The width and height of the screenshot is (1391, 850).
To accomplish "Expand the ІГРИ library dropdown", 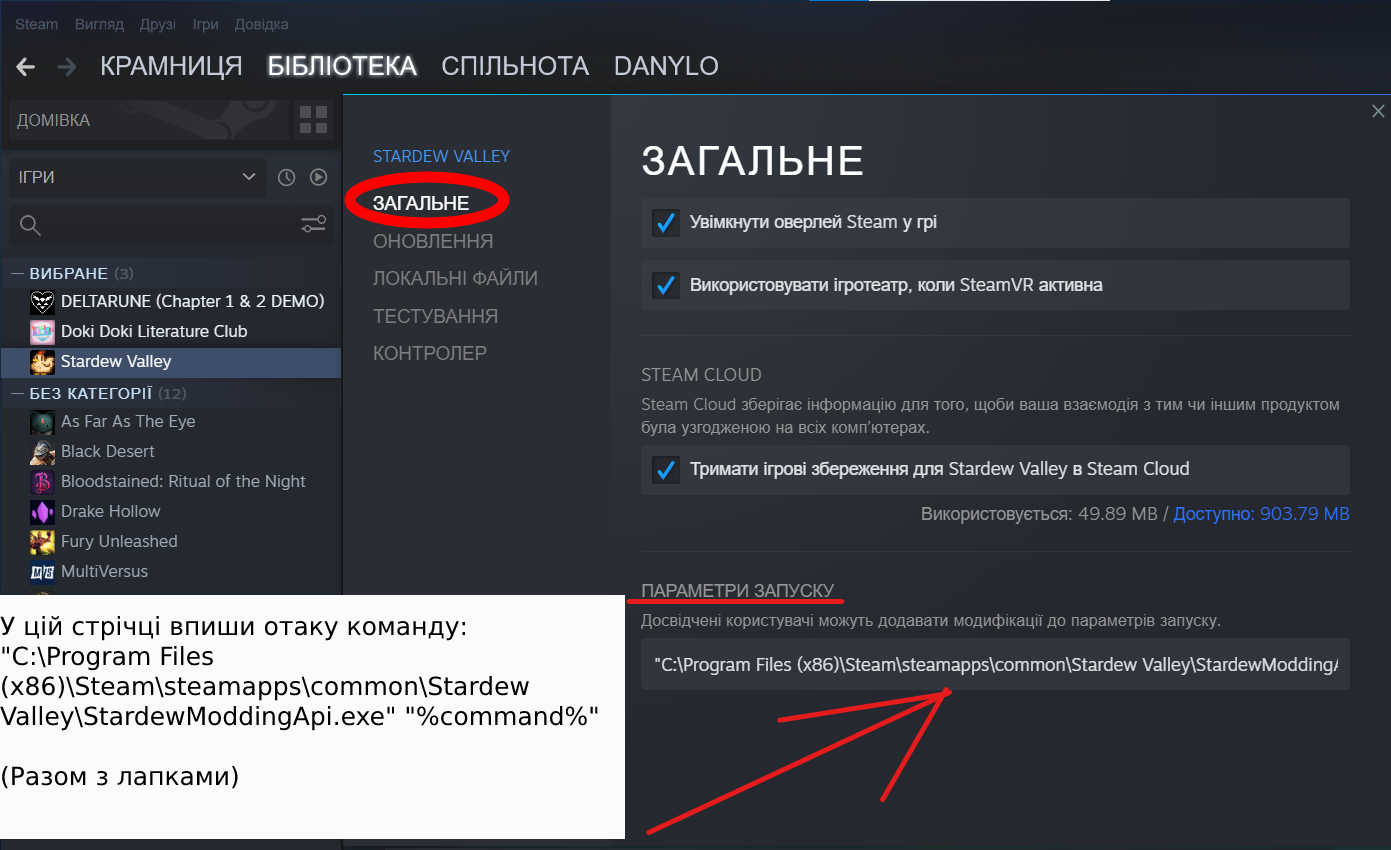I will pyautogui.click(x=137, y=177).
